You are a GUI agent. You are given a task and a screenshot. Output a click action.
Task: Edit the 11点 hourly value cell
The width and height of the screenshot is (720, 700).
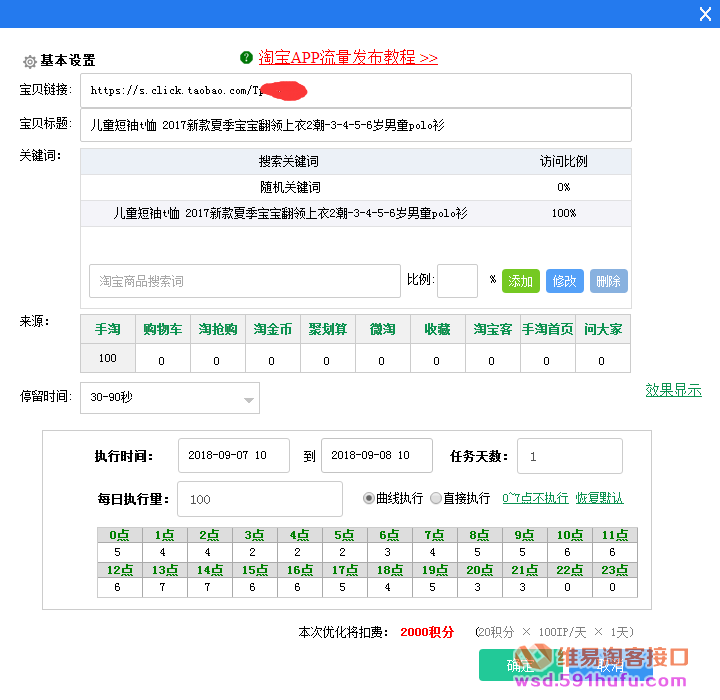(x=614, y=552)
